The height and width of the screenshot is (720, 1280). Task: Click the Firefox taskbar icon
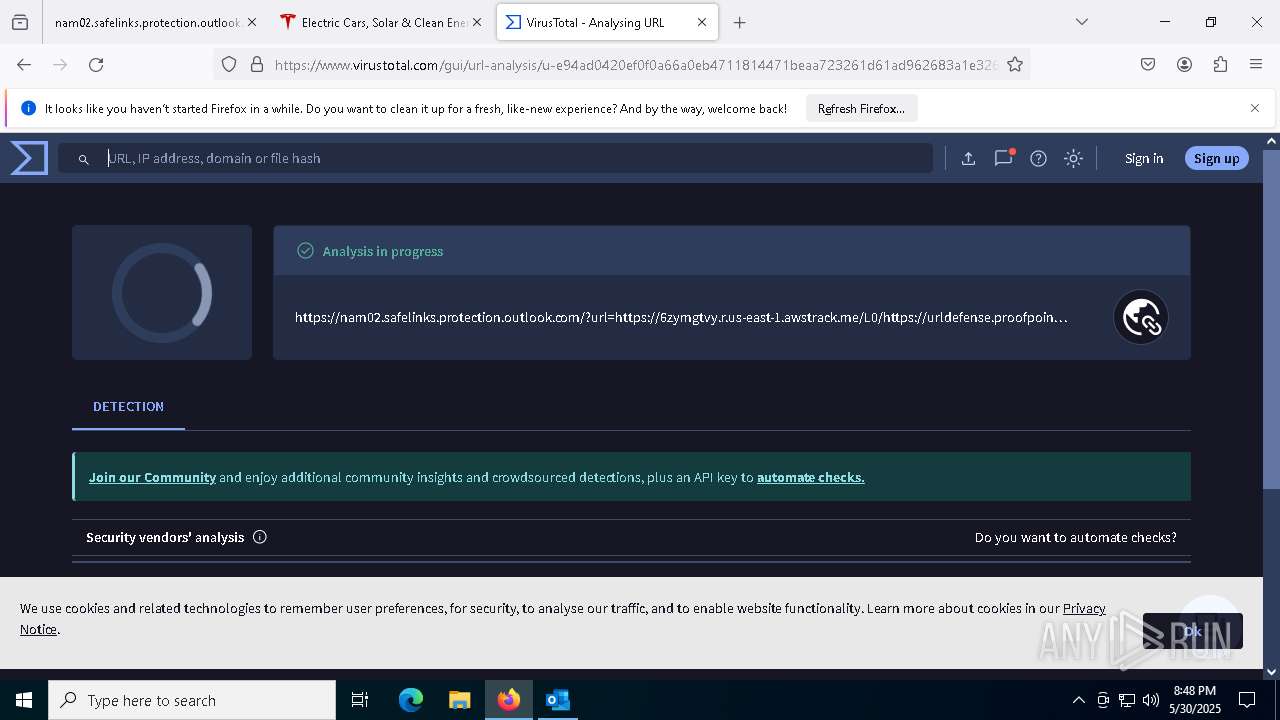[508, 700]
